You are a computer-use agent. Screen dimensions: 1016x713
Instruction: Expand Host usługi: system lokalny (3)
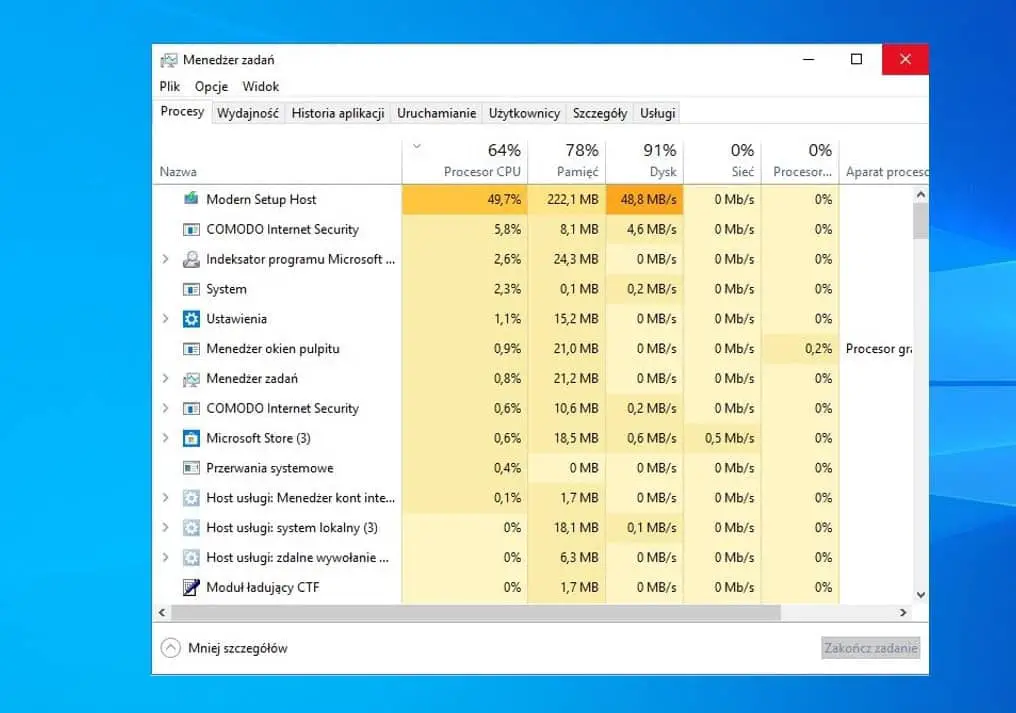[165, 527]
